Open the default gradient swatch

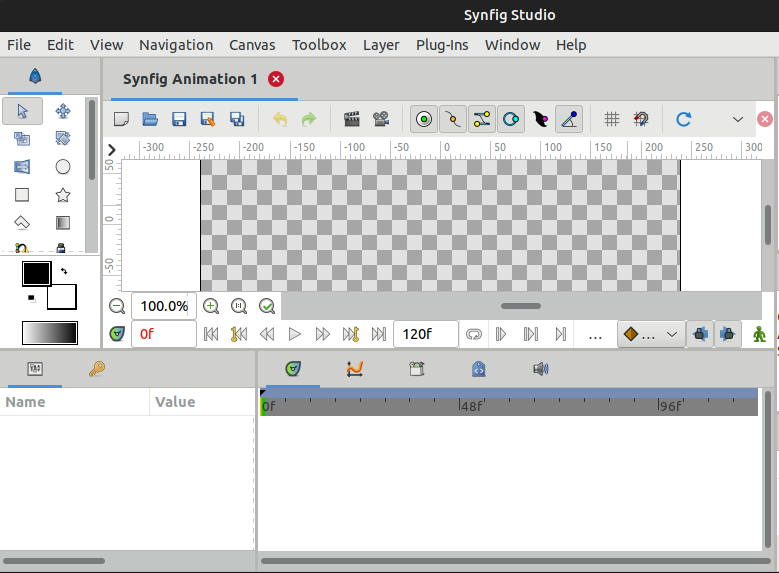point(50,333)
